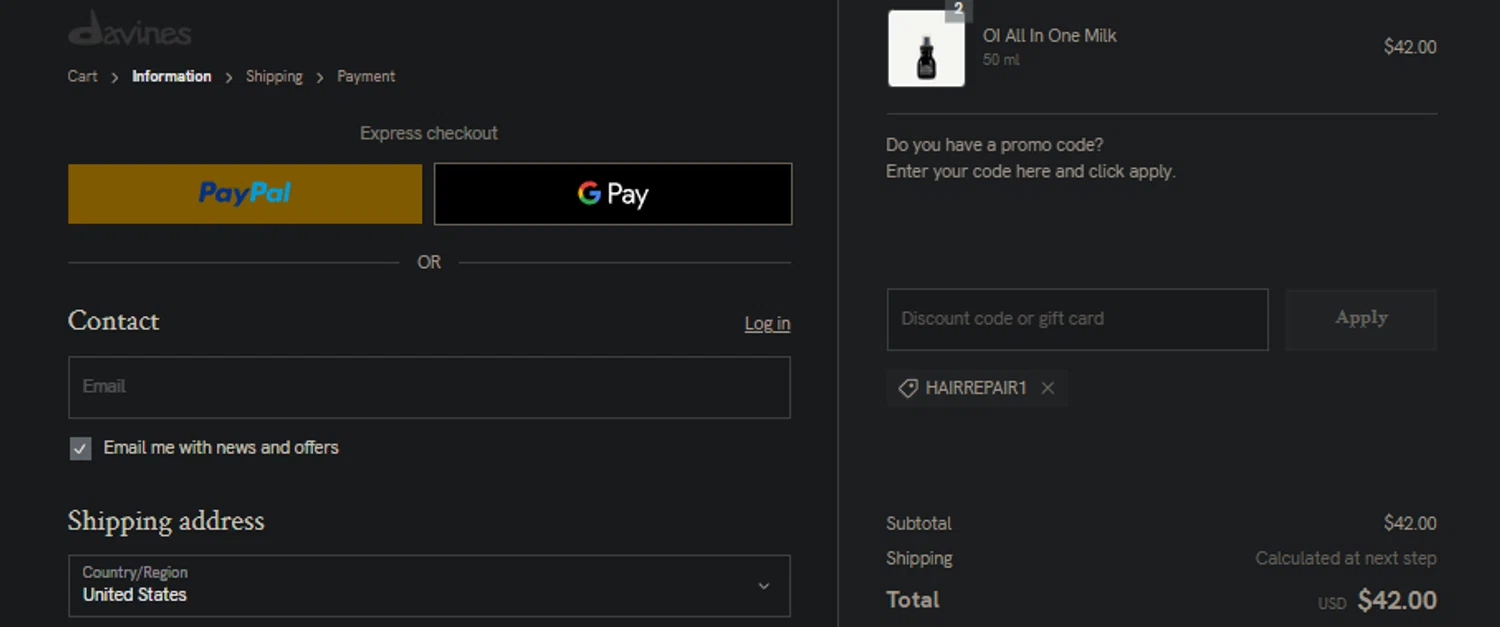Open the OI All In One Milk thumbnail
This screenshot has height=627, width=1500.
click(926, 49)
